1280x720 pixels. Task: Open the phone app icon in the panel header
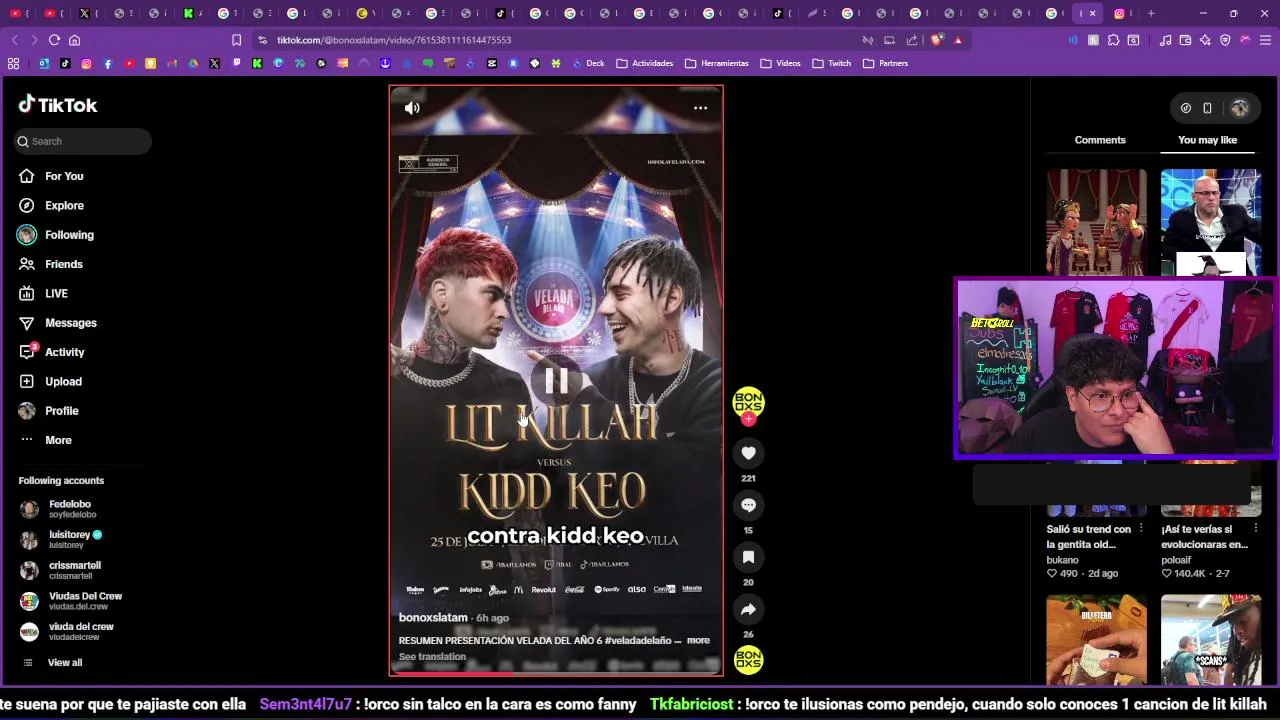click(x=1207, y=108)
